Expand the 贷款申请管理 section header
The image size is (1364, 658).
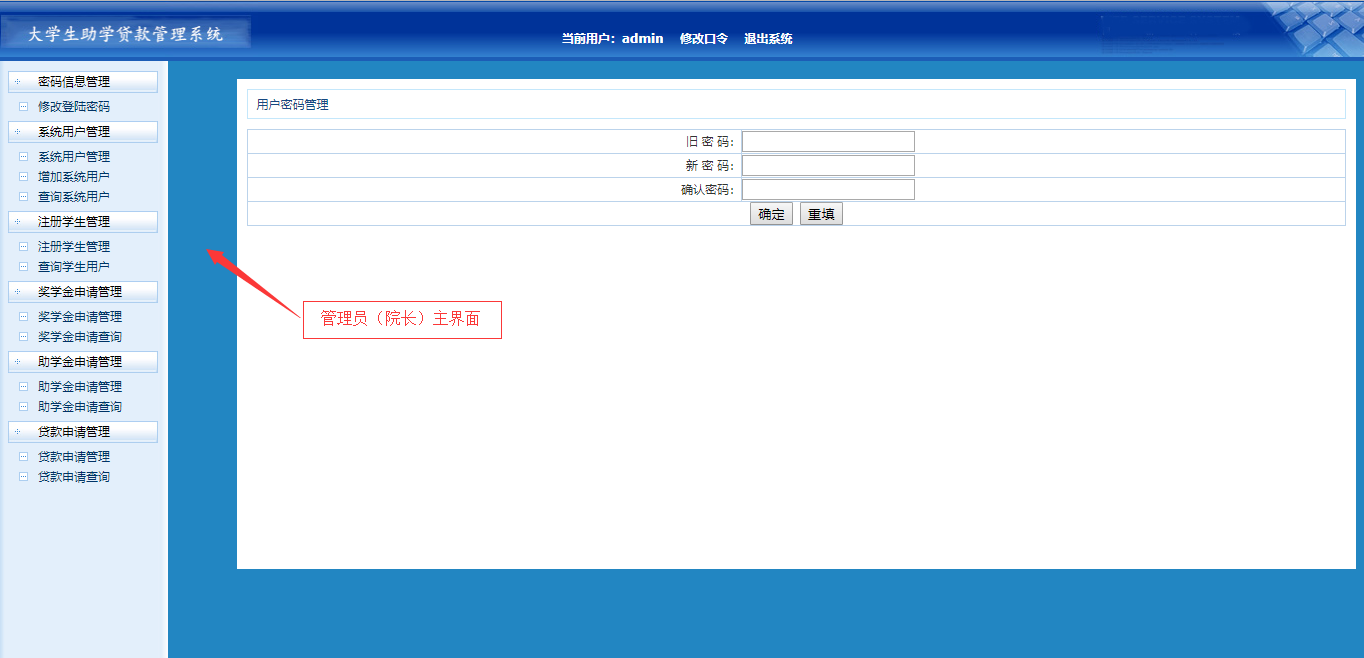pos(82,432)
